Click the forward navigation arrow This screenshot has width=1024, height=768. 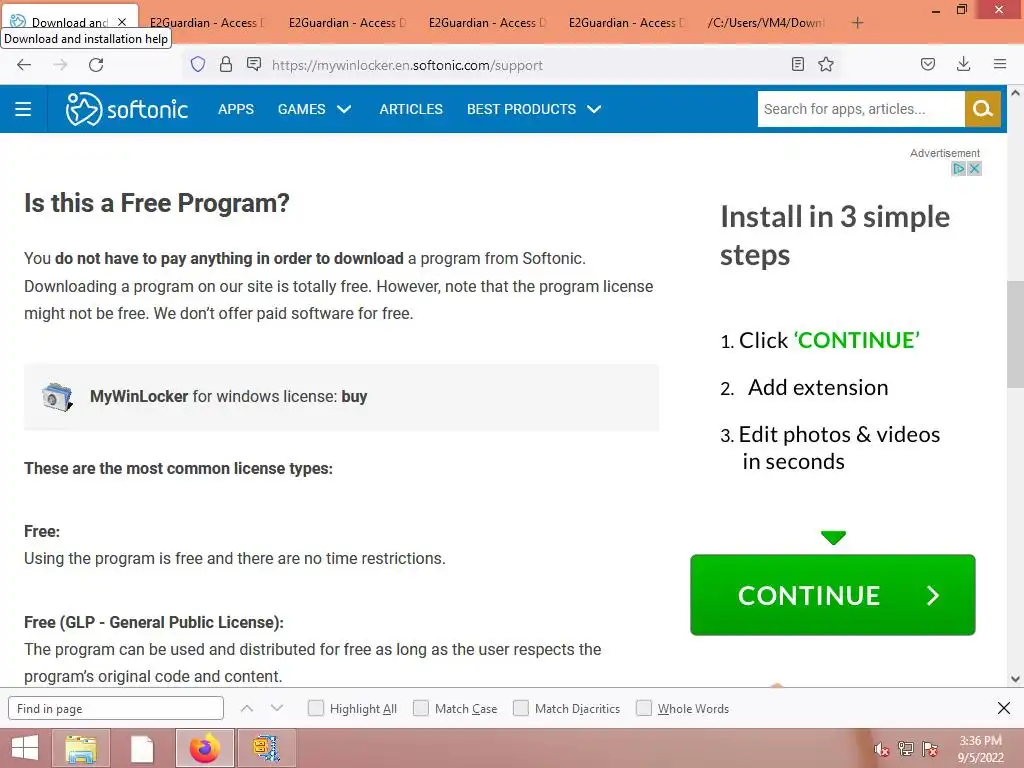tap(60, 65)
